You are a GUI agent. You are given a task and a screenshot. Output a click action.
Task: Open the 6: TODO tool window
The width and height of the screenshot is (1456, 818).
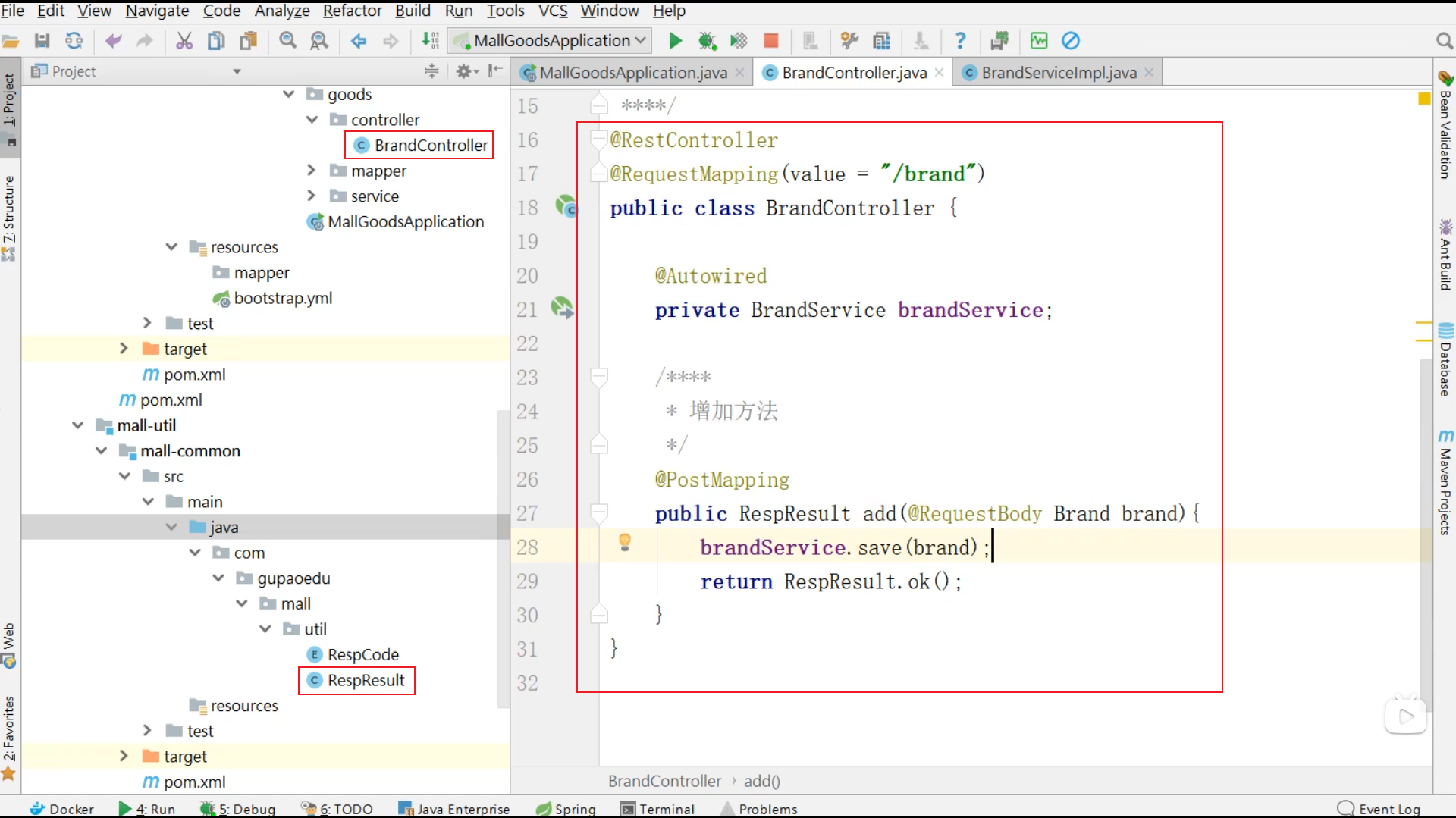pyautogui.click(x=337, y=809)
